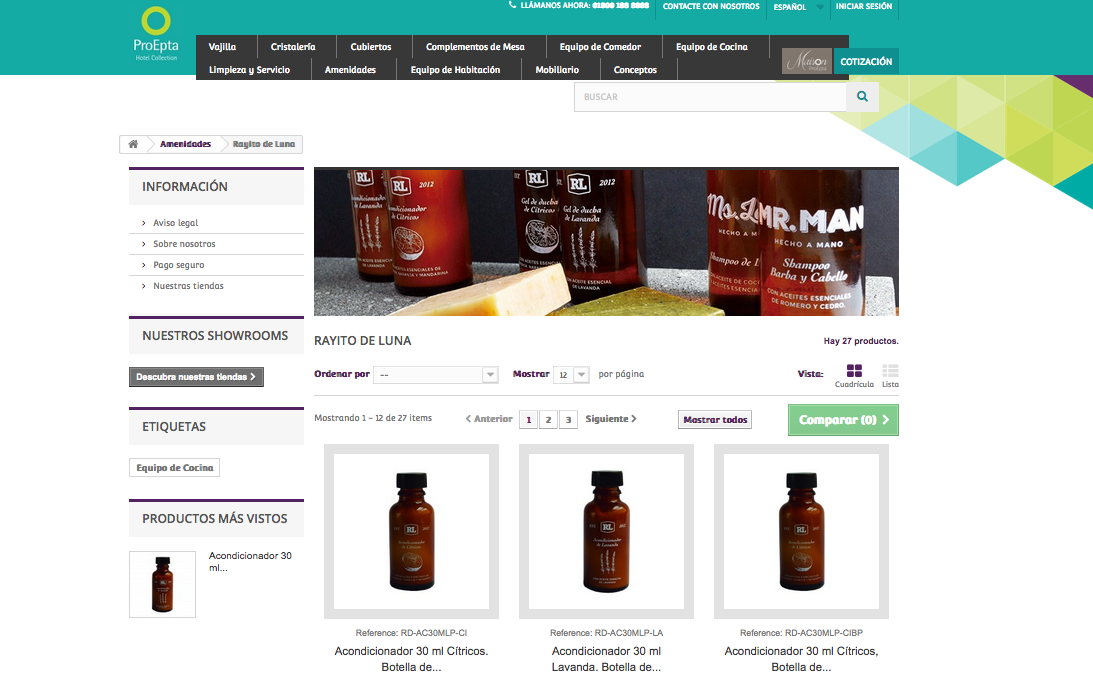Open the Mobiliario menu
The image size is (1093, 682).
pos(557,70)
